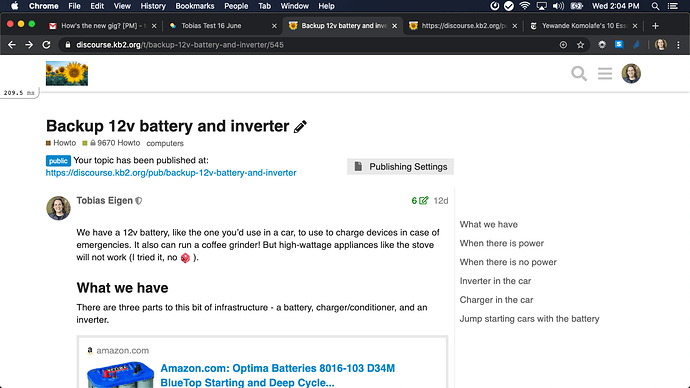Click the 12d post date
The height and width of the screenshot is (388, 690).
[x=440, y=201]
